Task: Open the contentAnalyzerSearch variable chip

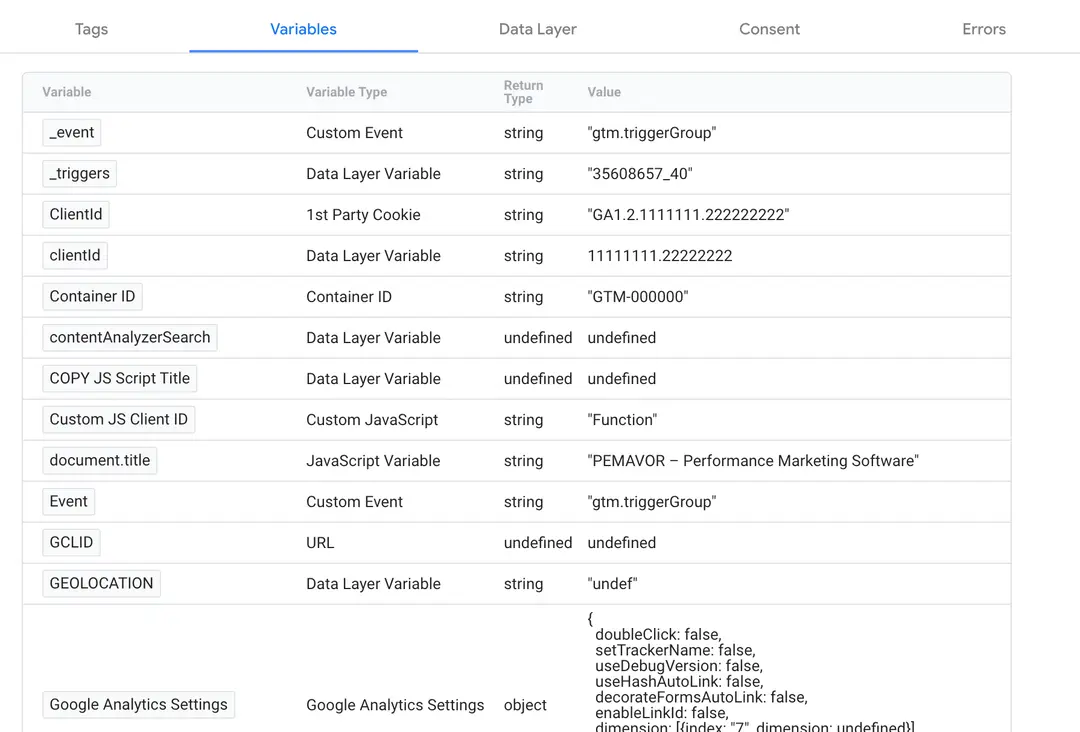Action: coord(129,337)
